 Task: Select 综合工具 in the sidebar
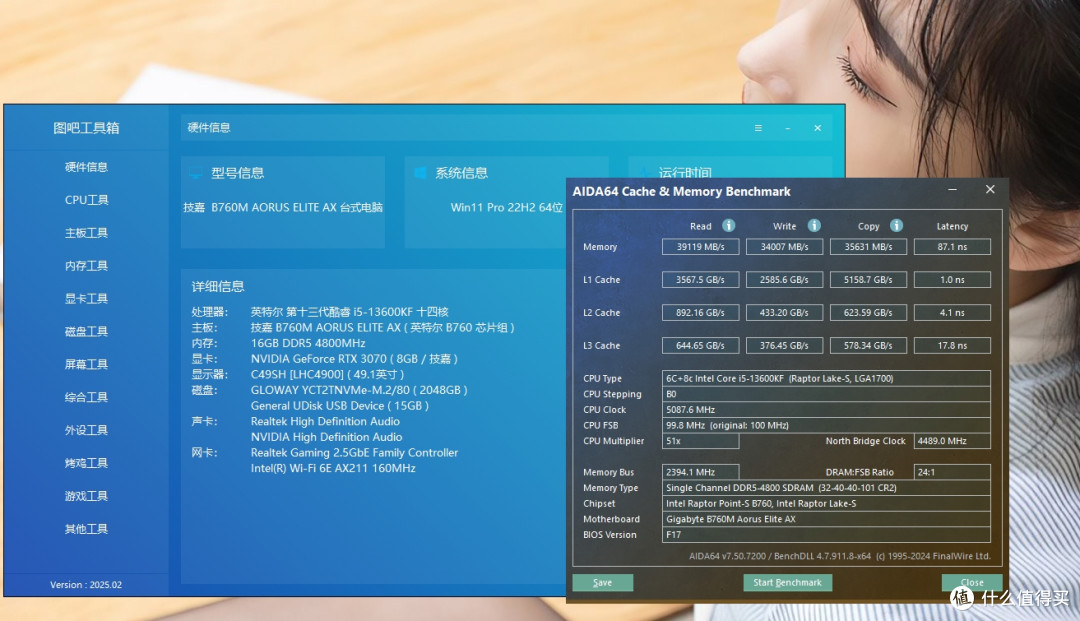(86, 397)
